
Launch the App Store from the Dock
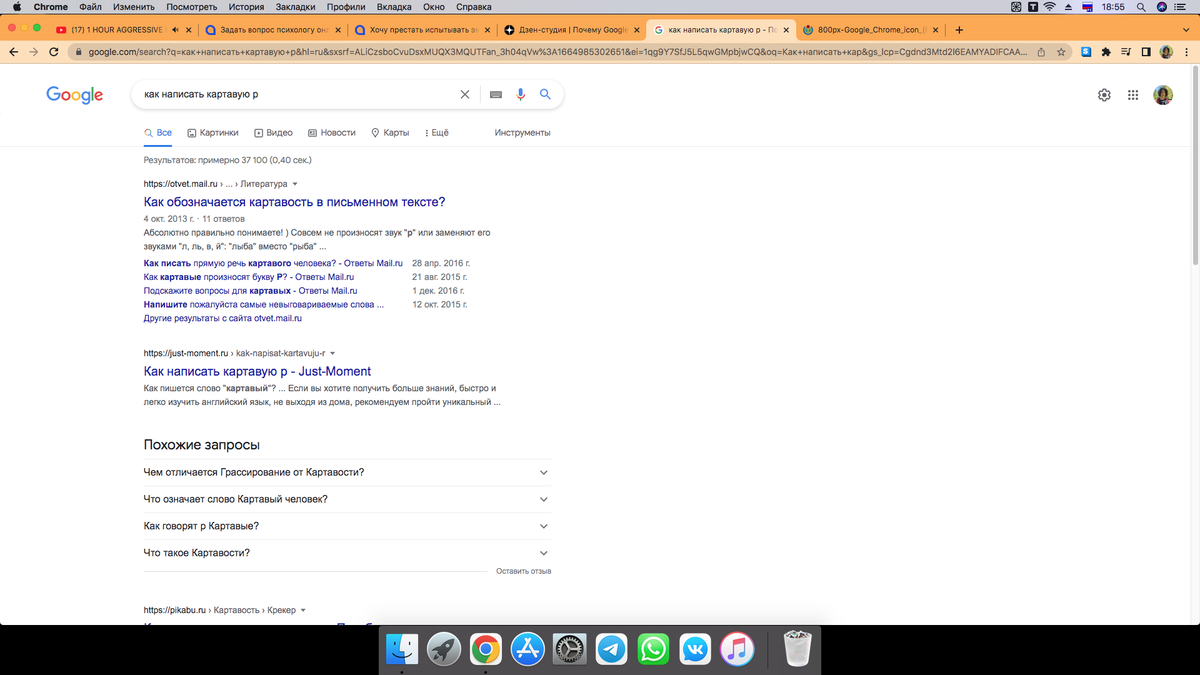point(528,650)
